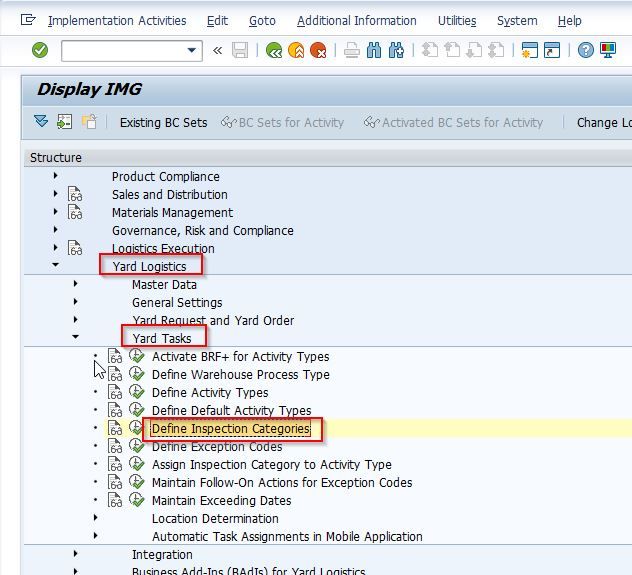Select Yard Request and Yard Order node

213,320
